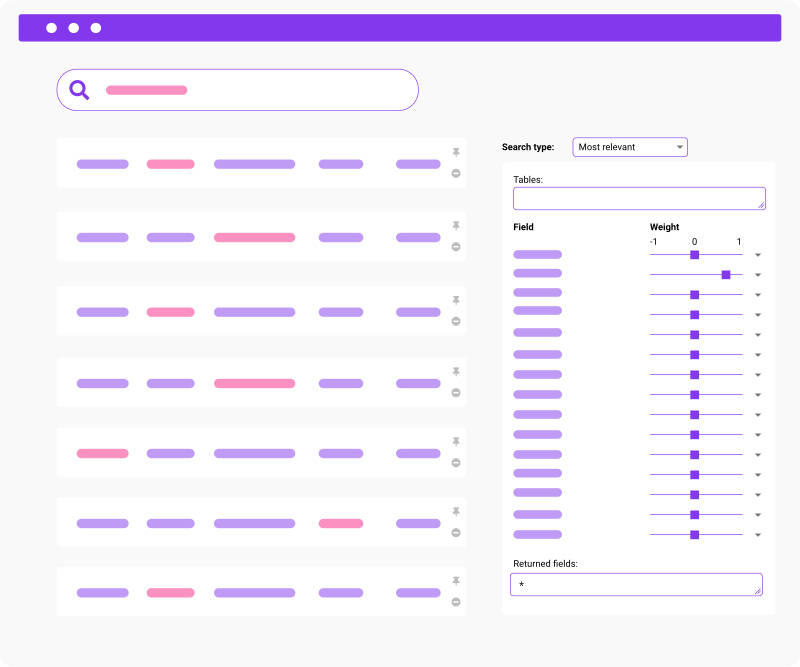Click inside the Returned fields text box

[x=636, y=584]
